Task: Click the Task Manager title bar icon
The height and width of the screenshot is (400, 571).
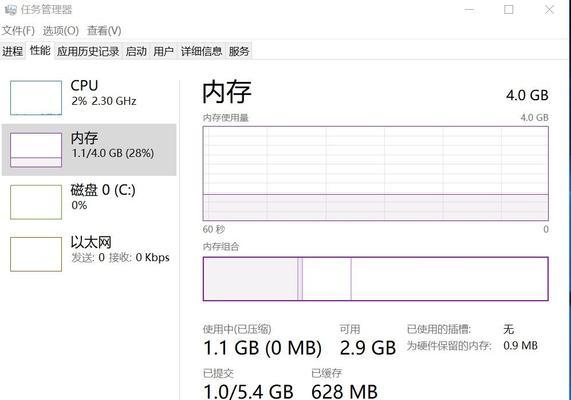Action: [x=10, y=9]
